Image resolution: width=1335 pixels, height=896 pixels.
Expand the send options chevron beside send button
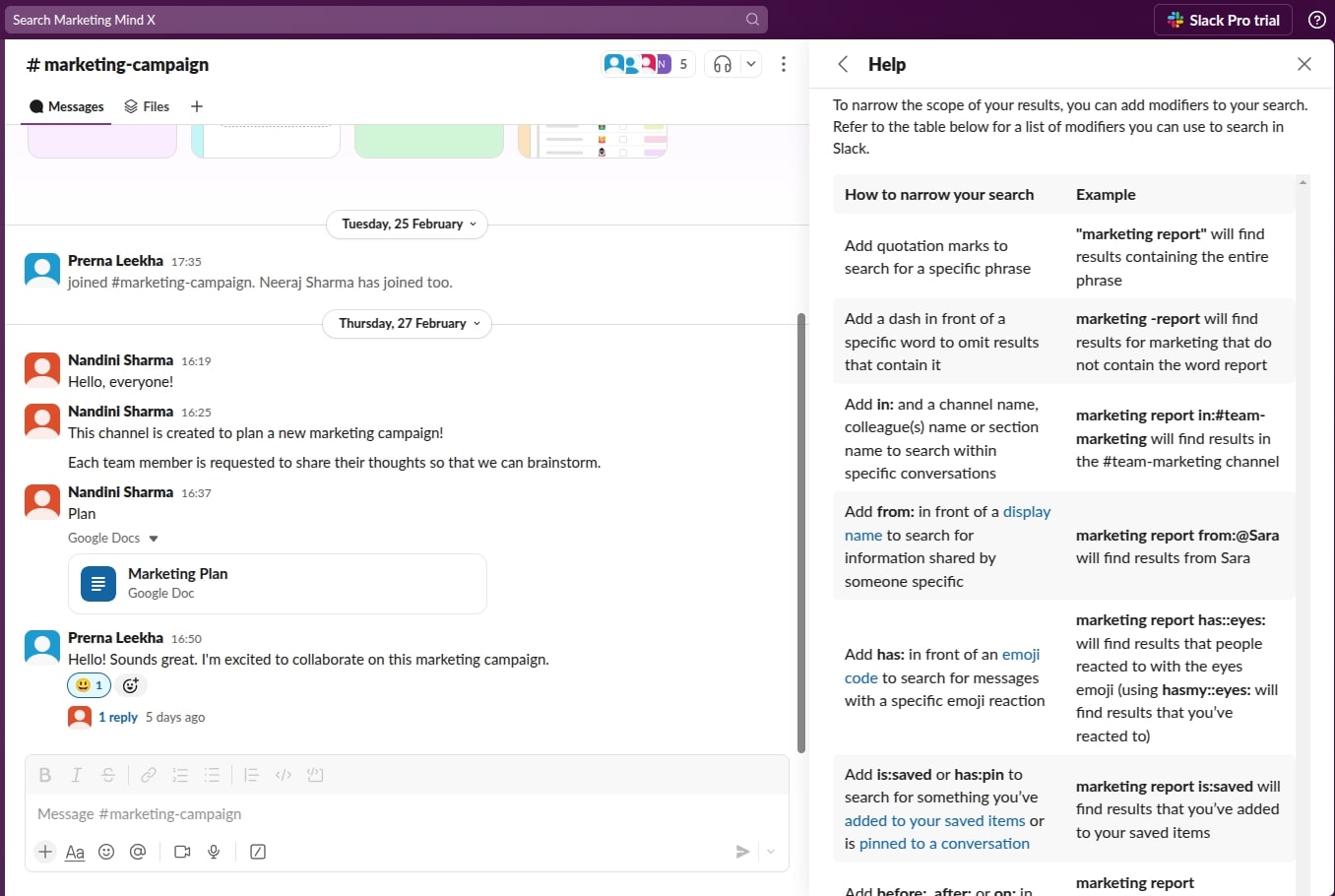coord(771,852)
